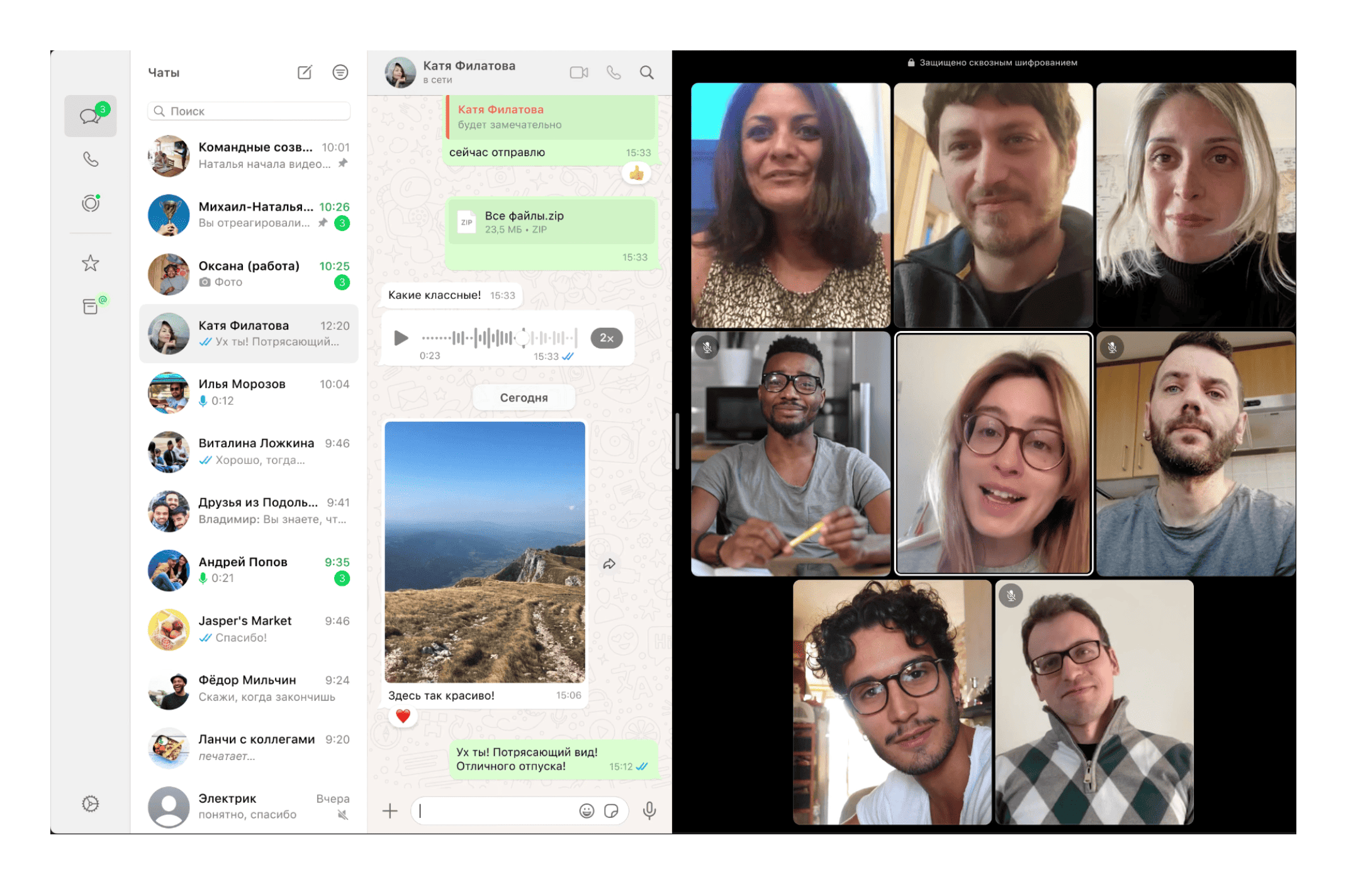Select video tile of man in gray t-shirt

point(790,454)
